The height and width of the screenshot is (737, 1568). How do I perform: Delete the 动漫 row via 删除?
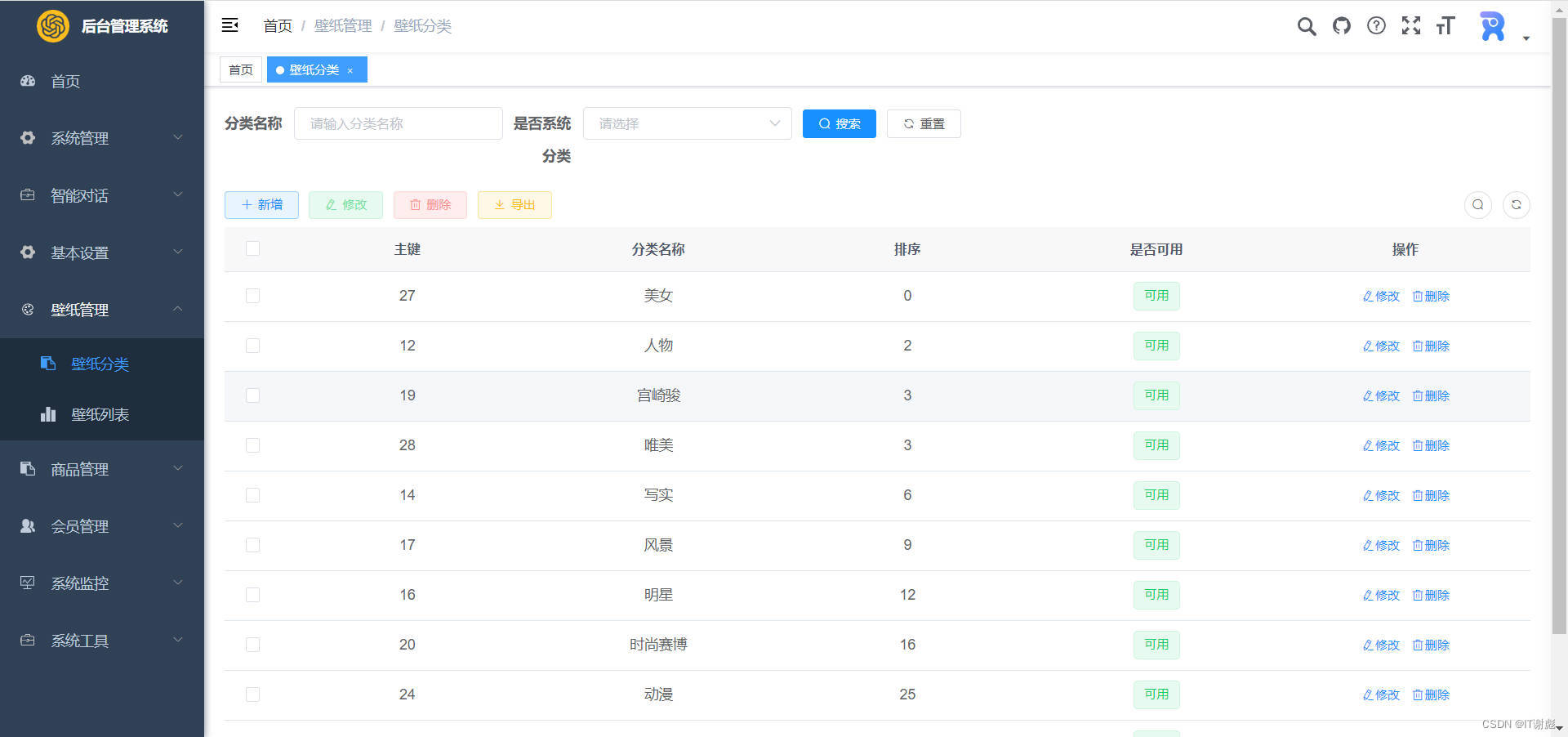tap(1431, 695)
